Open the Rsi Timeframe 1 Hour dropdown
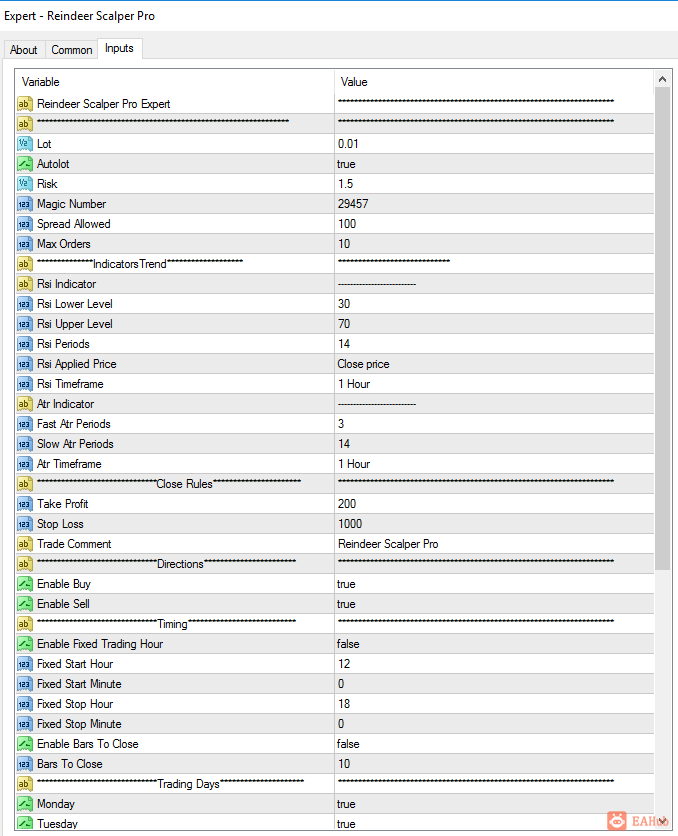Image resolution: width=678 pixels, height=836 pixels. click(x=494, y=384)
